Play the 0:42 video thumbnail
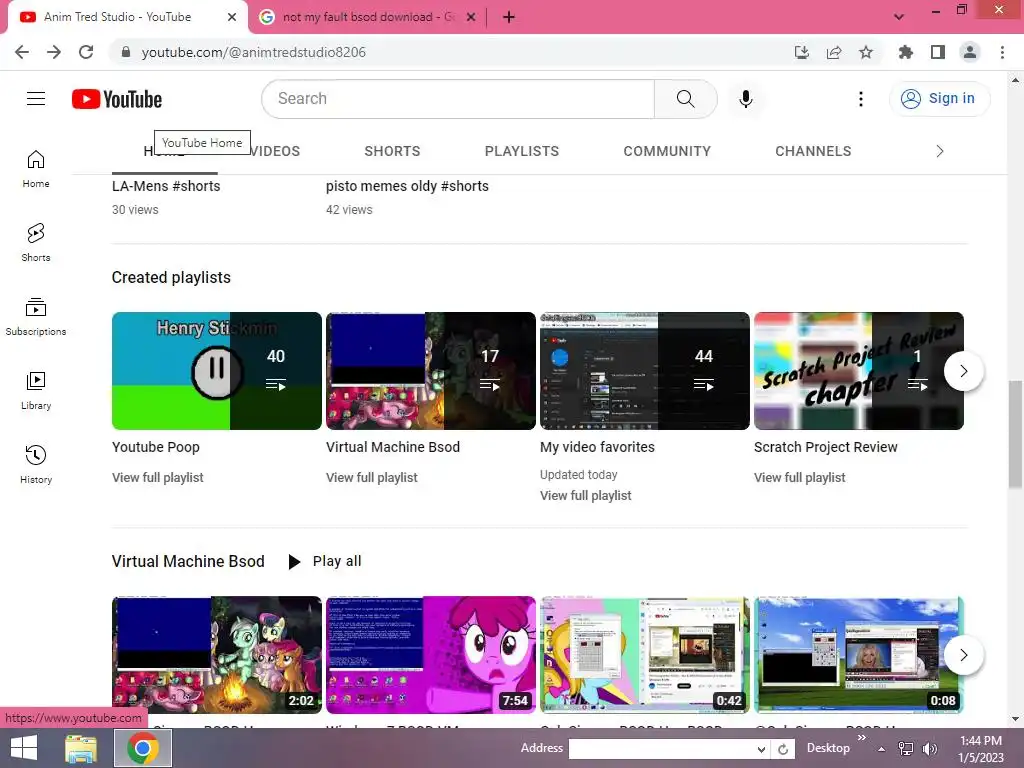 (645, 655)
